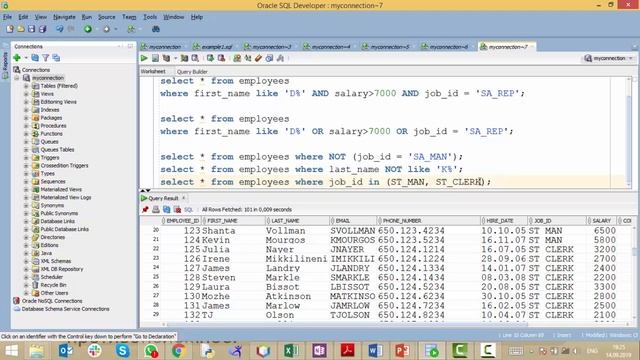Click the Refresh connections icon
The image size is (640, 360).
coord(35,58)
